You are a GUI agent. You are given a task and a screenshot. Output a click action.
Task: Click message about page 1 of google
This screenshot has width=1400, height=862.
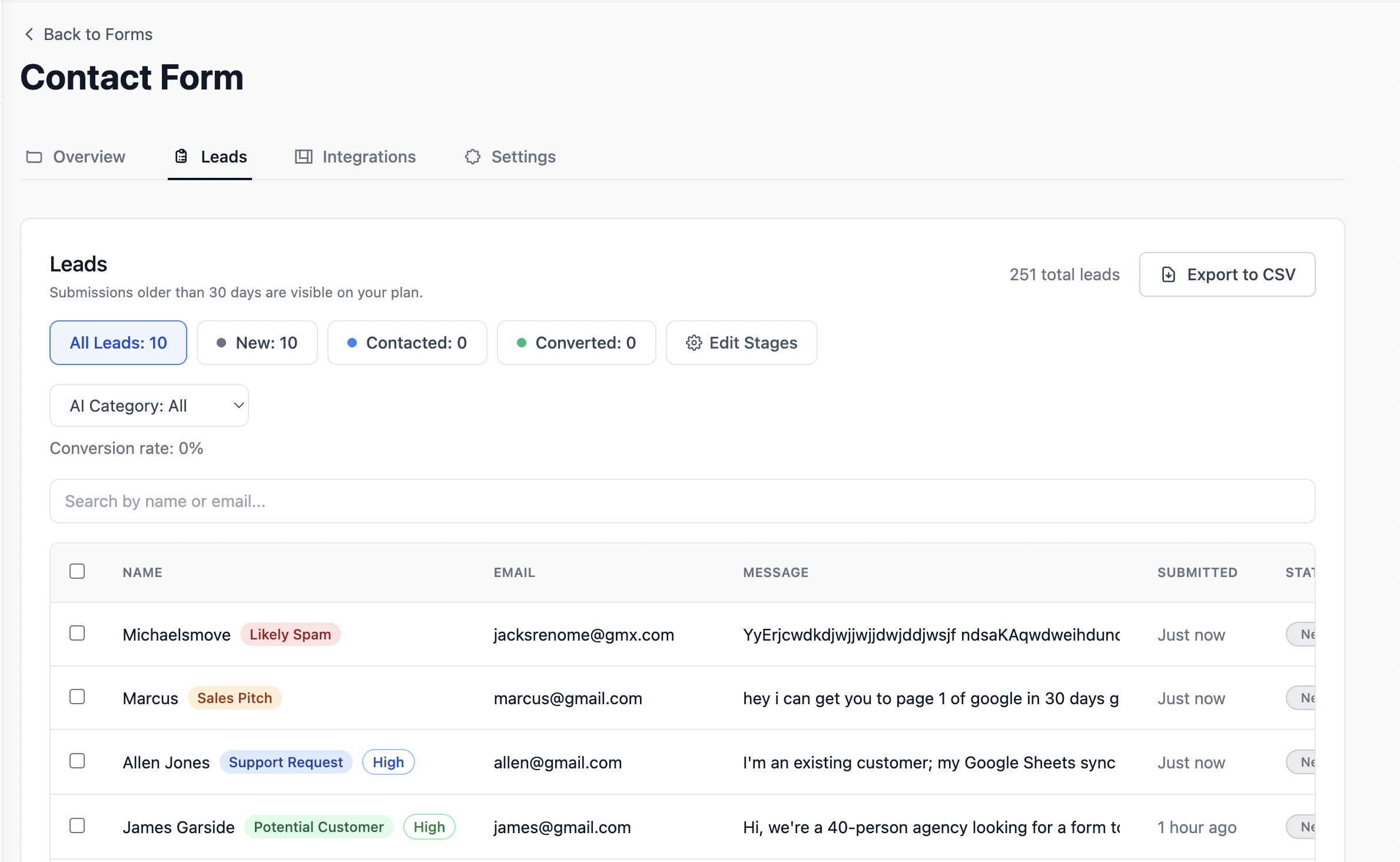(x=931, y=698)
